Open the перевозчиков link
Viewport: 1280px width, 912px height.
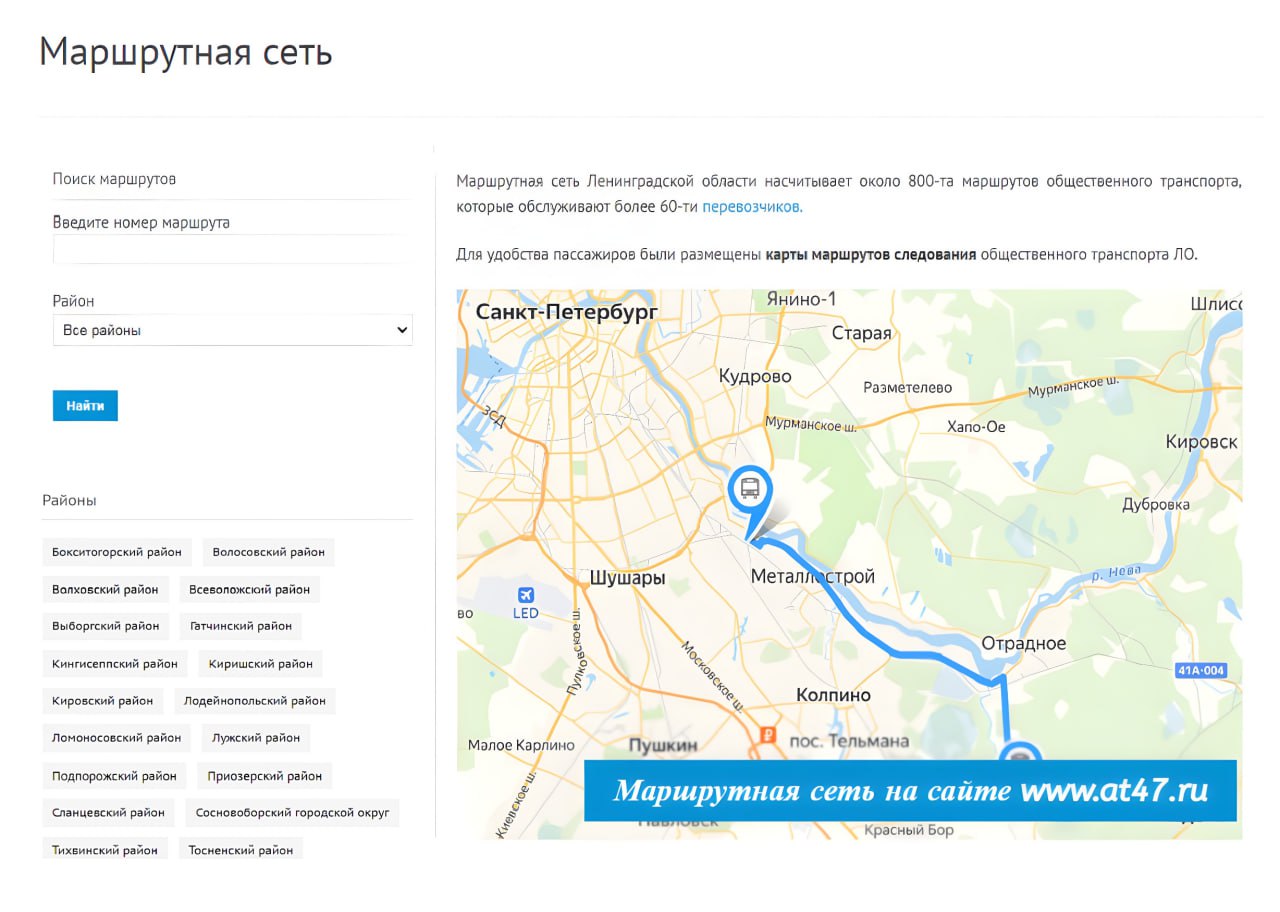pos(752,208)
